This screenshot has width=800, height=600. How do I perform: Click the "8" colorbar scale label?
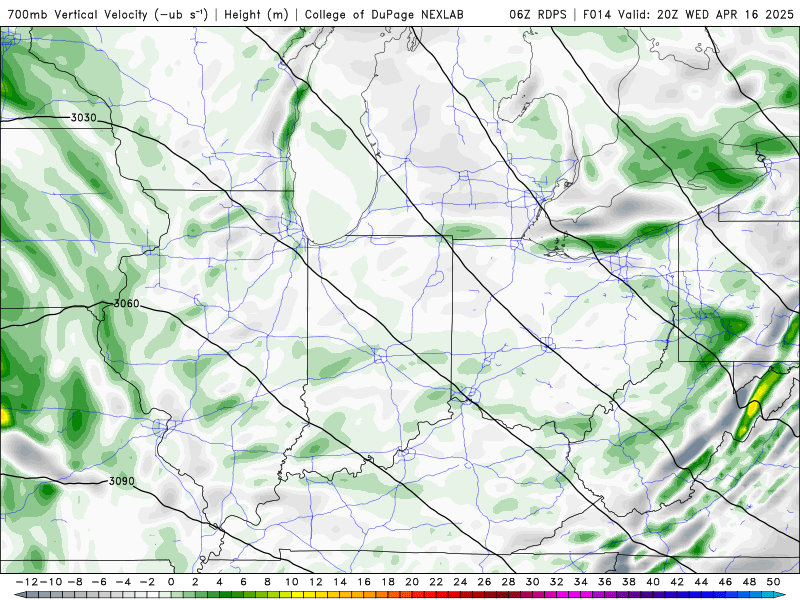267,582
